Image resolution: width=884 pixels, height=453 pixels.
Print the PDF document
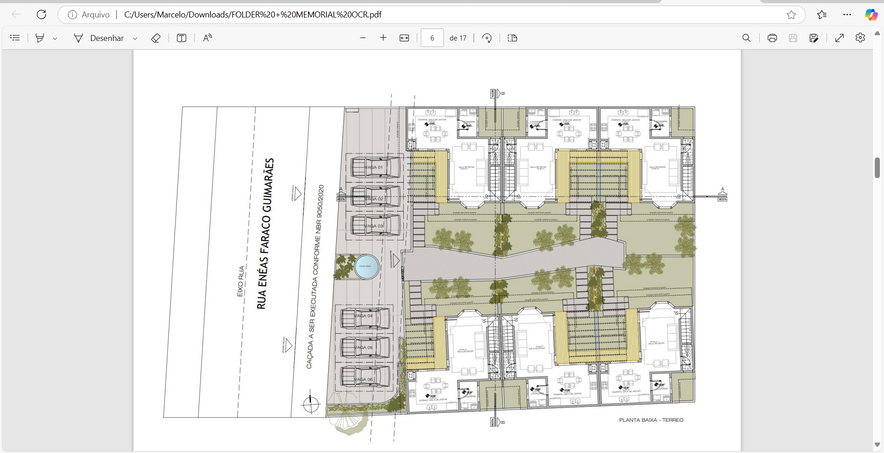(772, 38)
